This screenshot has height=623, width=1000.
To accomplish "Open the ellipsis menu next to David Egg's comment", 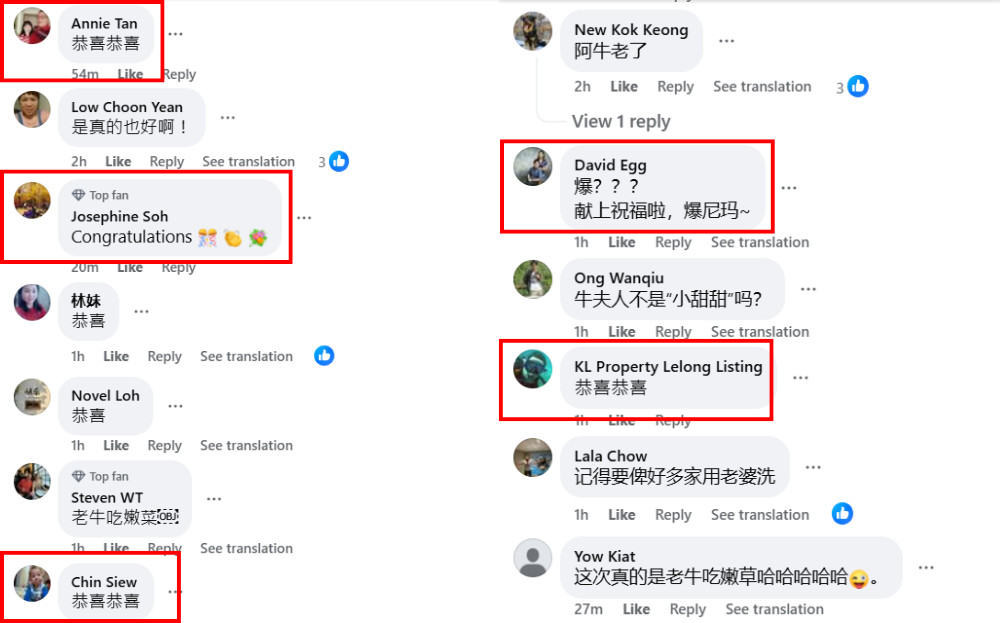I will pos(789,188).
